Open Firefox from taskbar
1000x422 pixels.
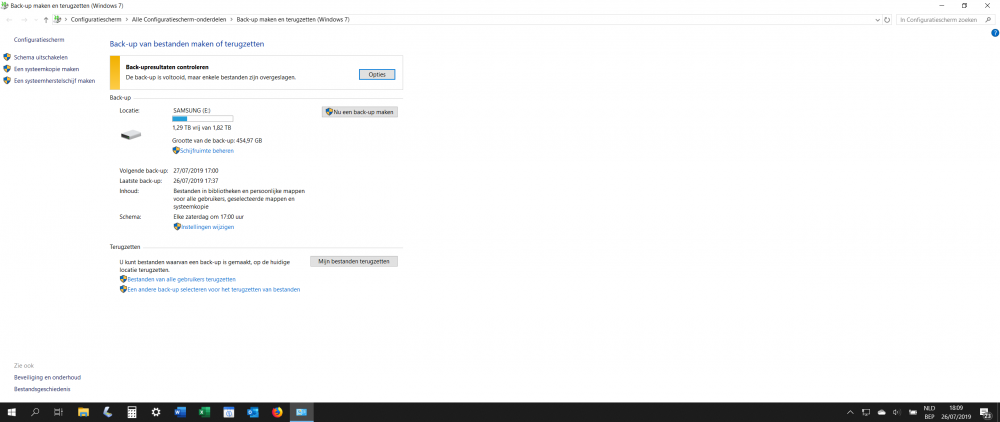(x=277, y=412)
